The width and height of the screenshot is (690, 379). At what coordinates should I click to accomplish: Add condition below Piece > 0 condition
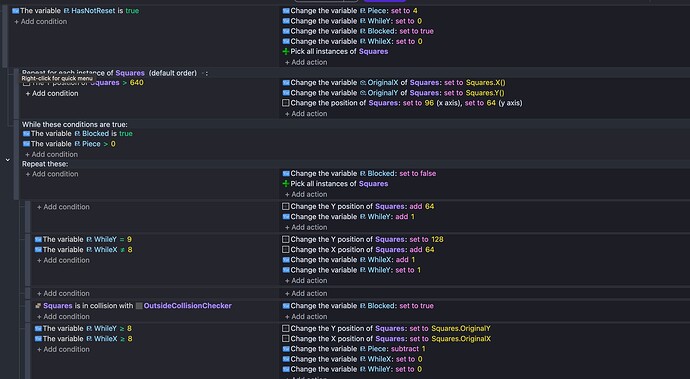pyautogui.click(x=51, y=155)
